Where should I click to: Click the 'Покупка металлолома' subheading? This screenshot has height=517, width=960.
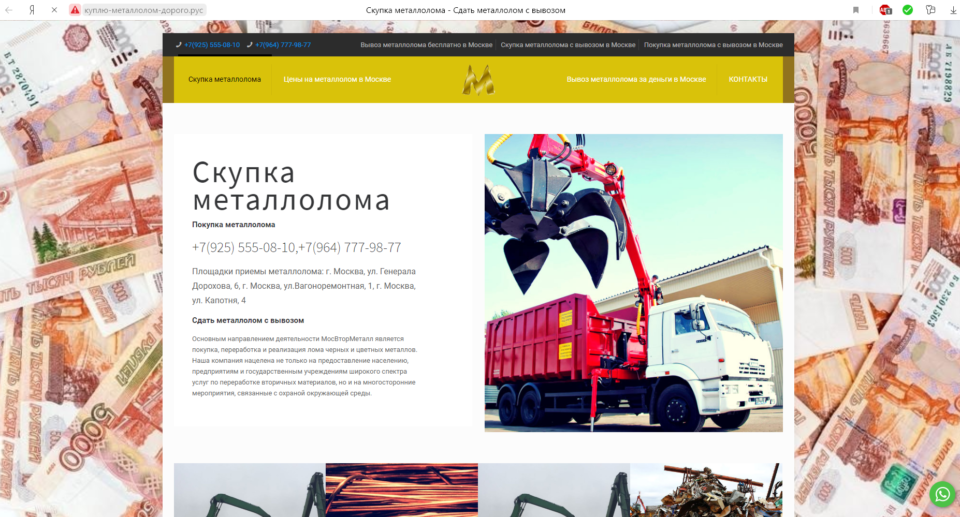(x=233, y=225)
